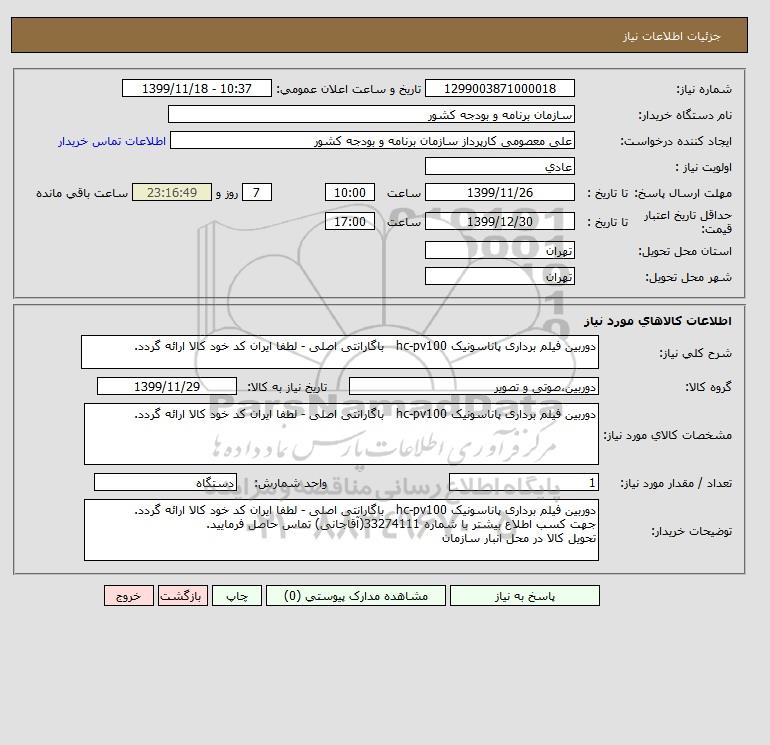Click the ایجاد کننده درخواست label
The height and width of the screenshot is (745, 770).
[x=676, y=141]
